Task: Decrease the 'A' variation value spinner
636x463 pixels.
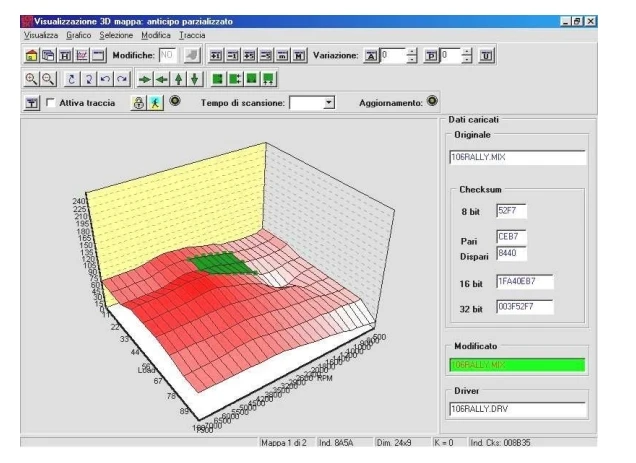Action: (412, 59)
